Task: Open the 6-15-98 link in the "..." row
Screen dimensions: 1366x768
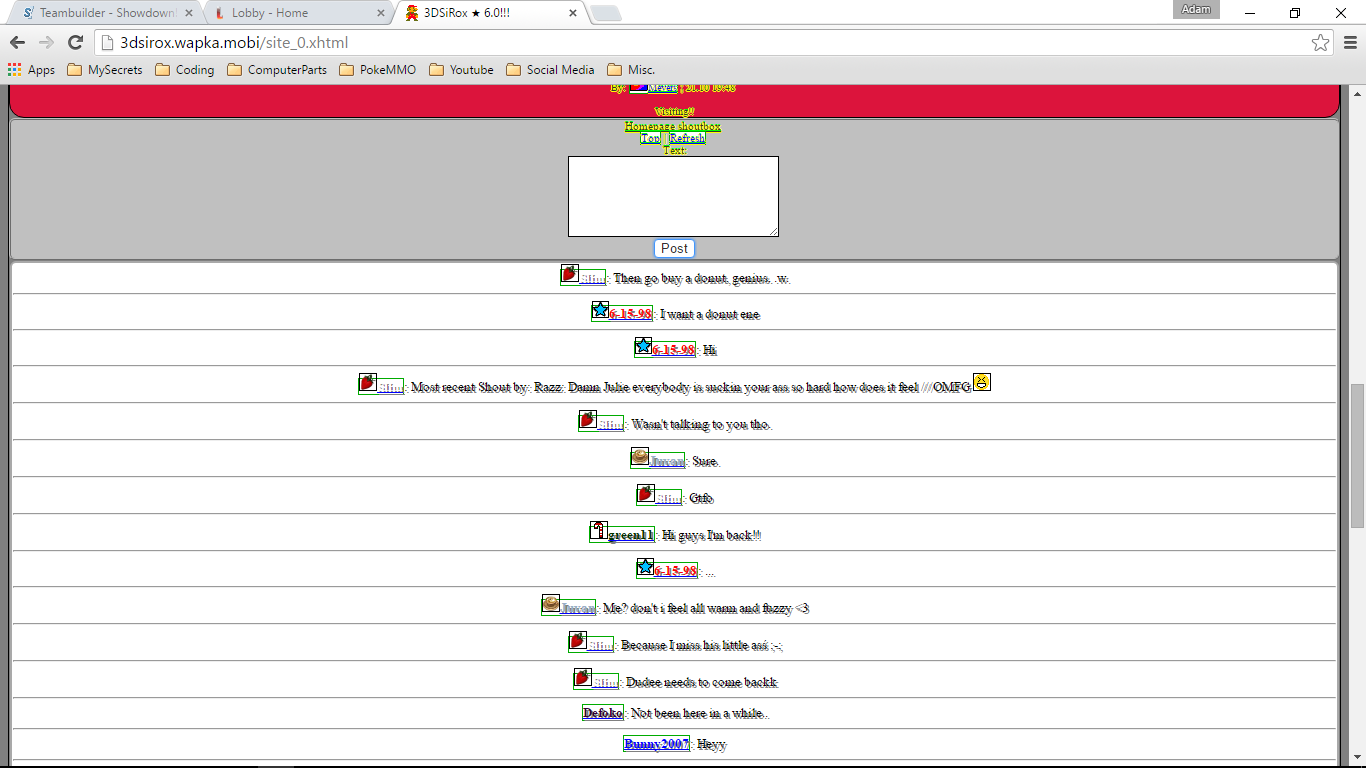Action: 676,571
